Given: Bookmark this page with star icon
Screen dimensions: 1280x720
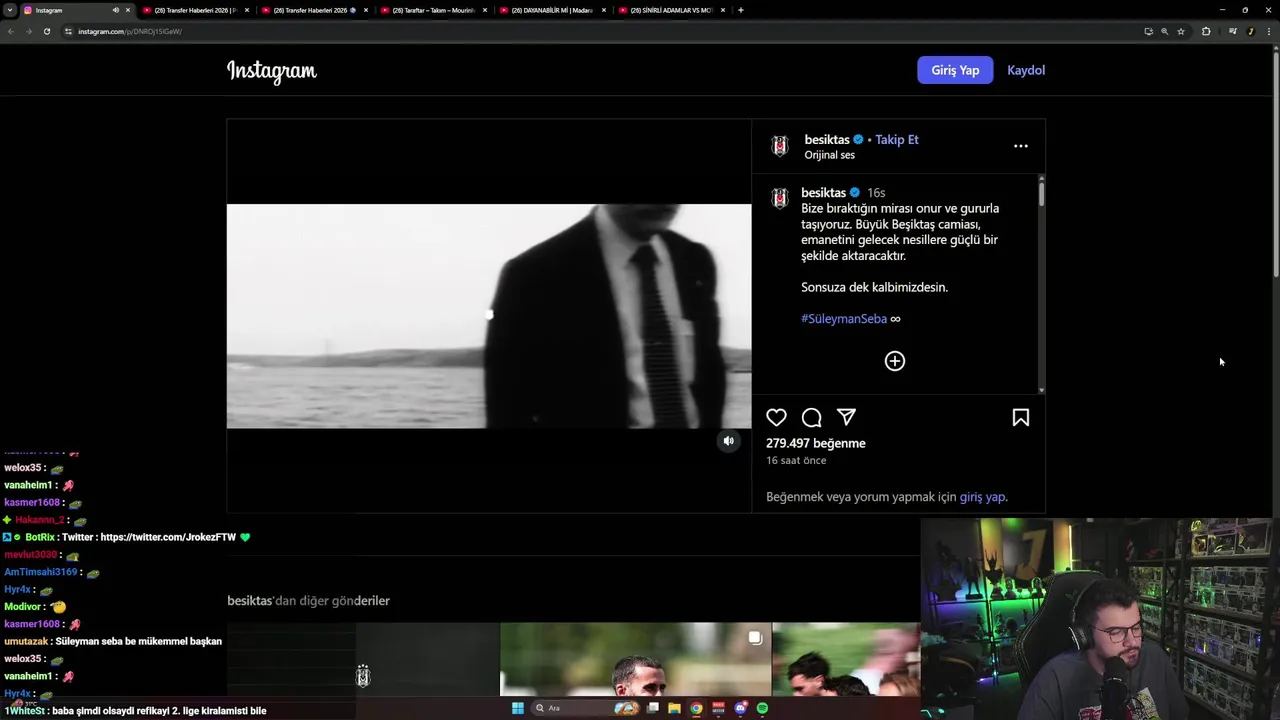Looking at the screenshot, I should pos(1181,31).
